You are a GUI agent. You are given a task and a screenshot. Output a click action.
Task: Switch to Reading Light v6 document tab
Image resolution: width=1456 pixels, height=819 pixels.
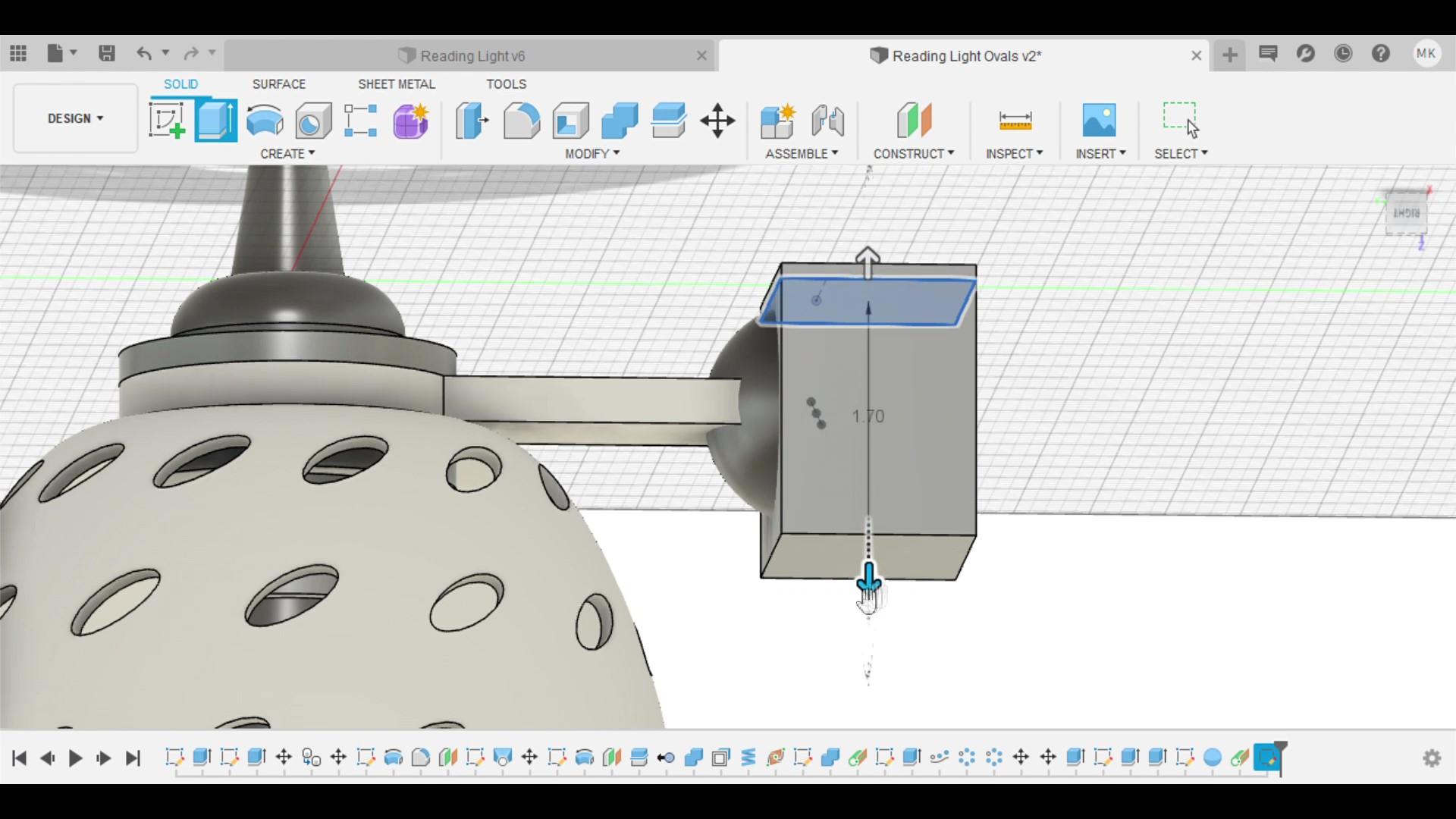click(472, 56)
